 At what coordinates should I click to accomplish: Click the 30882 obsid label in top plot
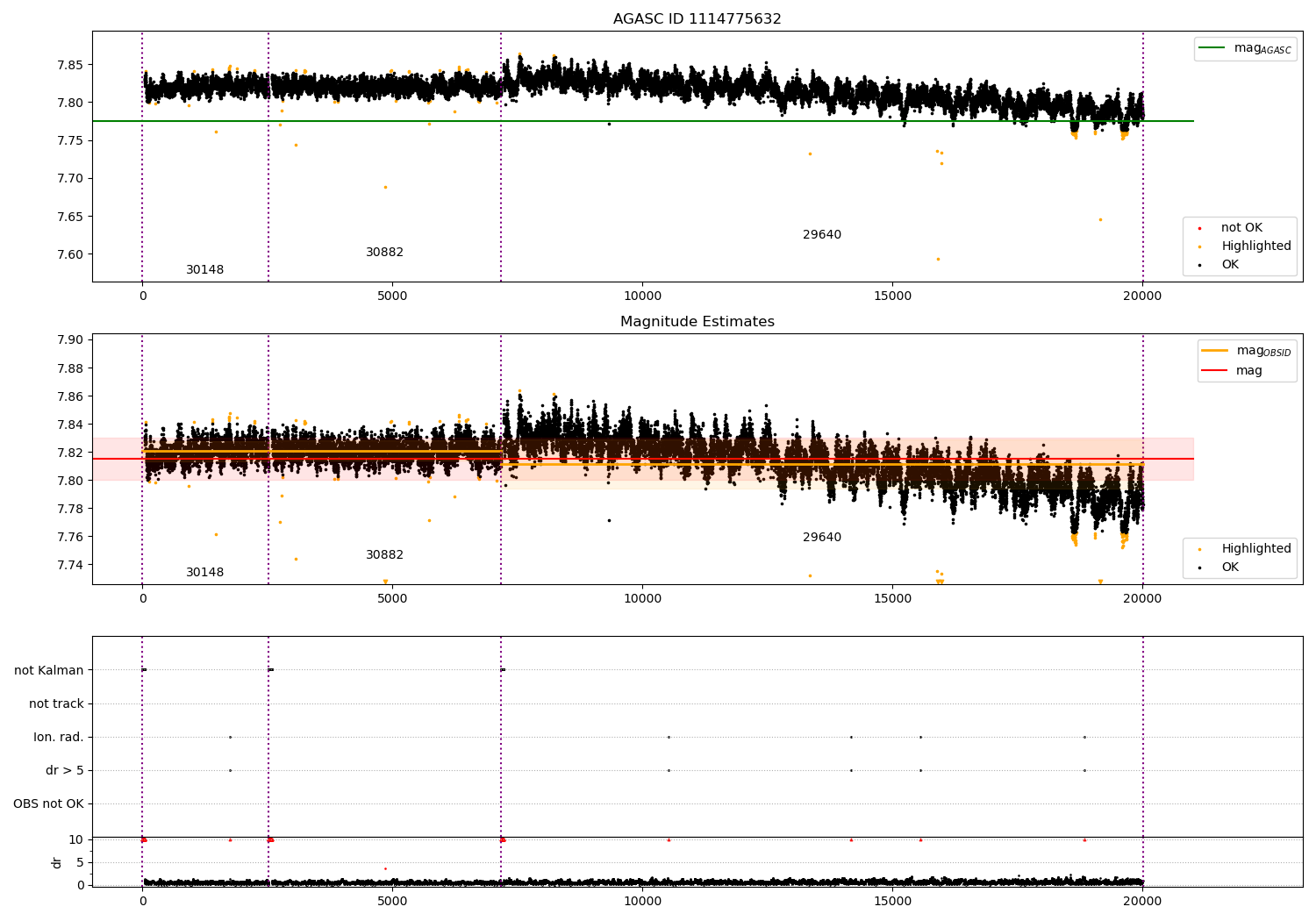[384, 253]
